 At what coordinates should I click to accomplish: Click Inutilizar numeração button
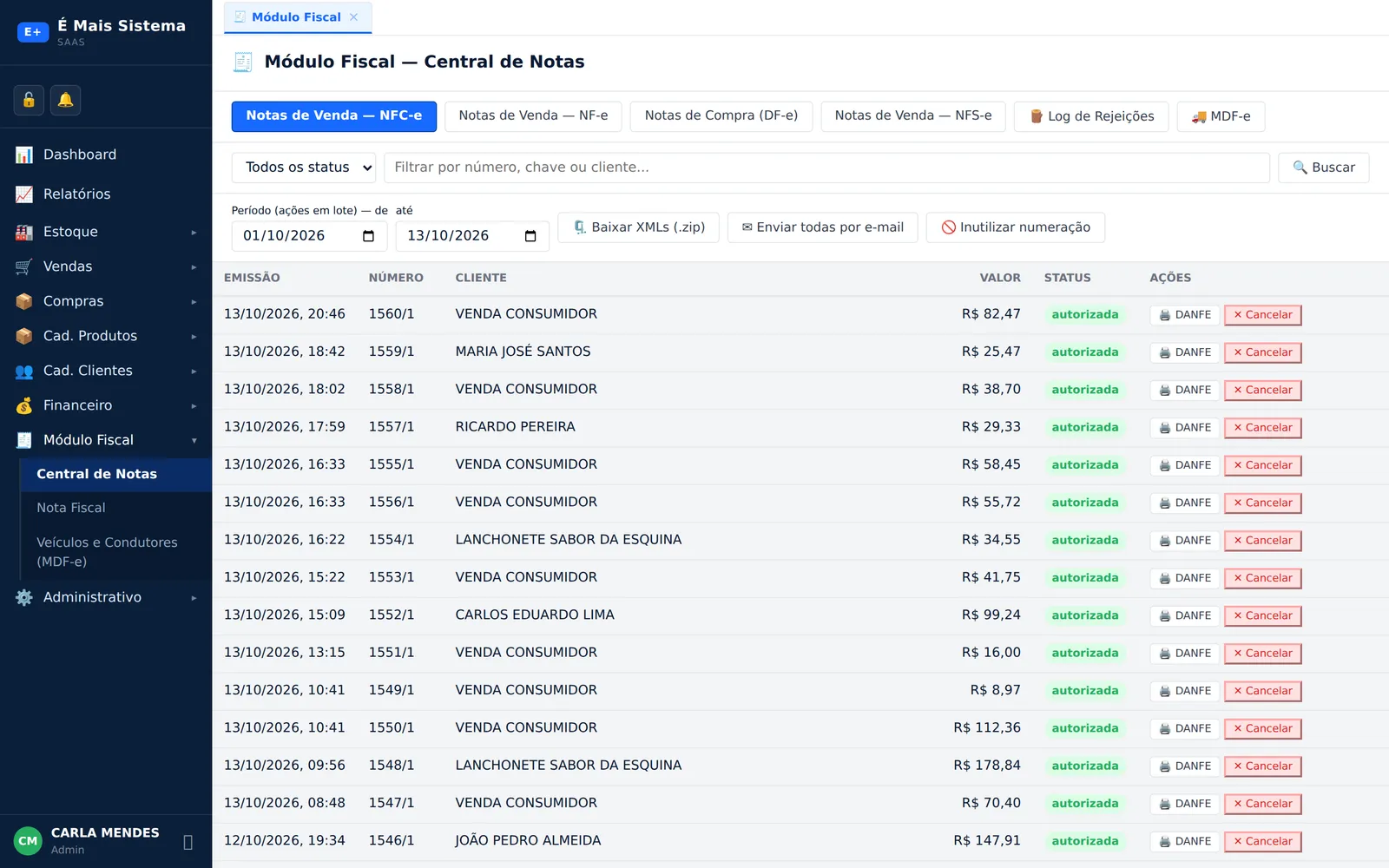point(1015,227)
